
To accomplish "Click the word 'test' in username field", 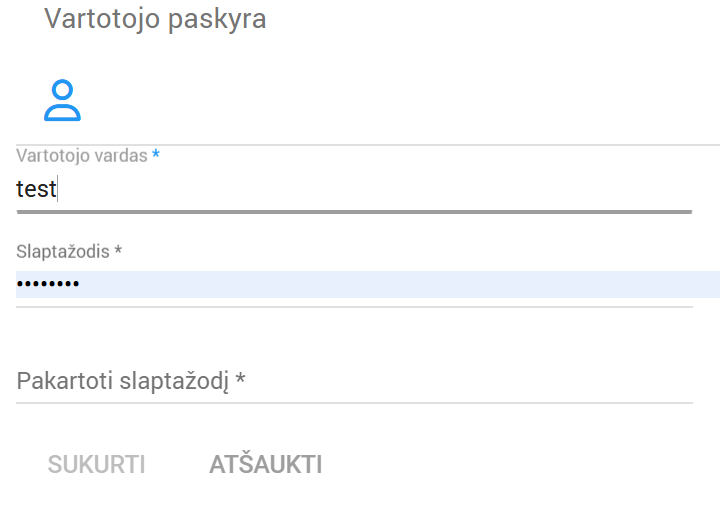I will pyautogui.click(x=36, y=189).
